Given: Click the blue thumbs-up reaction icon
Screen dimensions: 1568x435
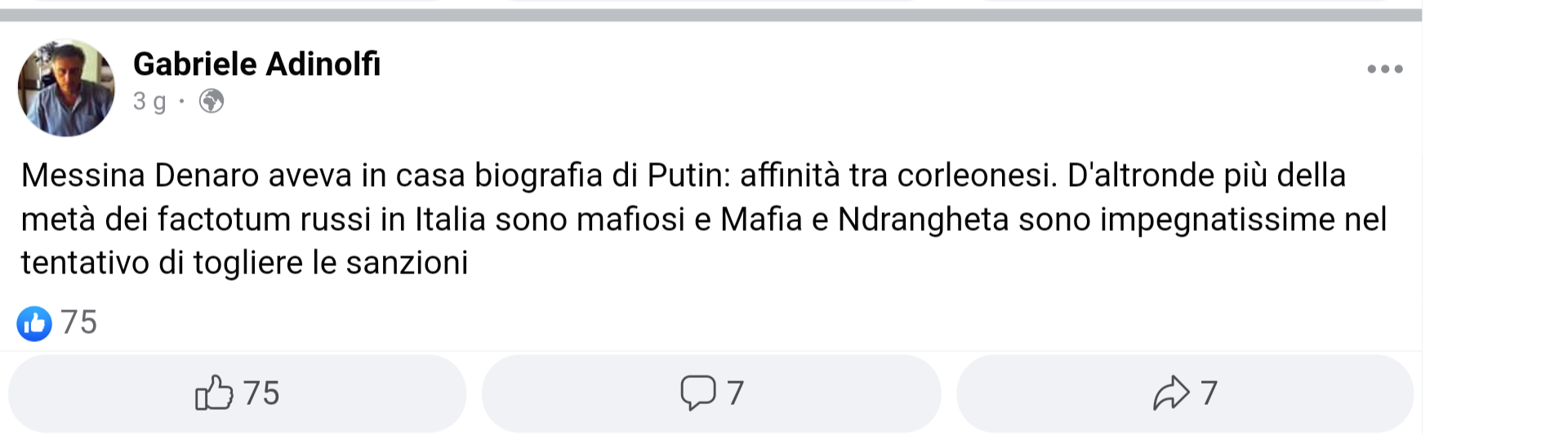Looking at the screenshot, I should tap(34, 323).
